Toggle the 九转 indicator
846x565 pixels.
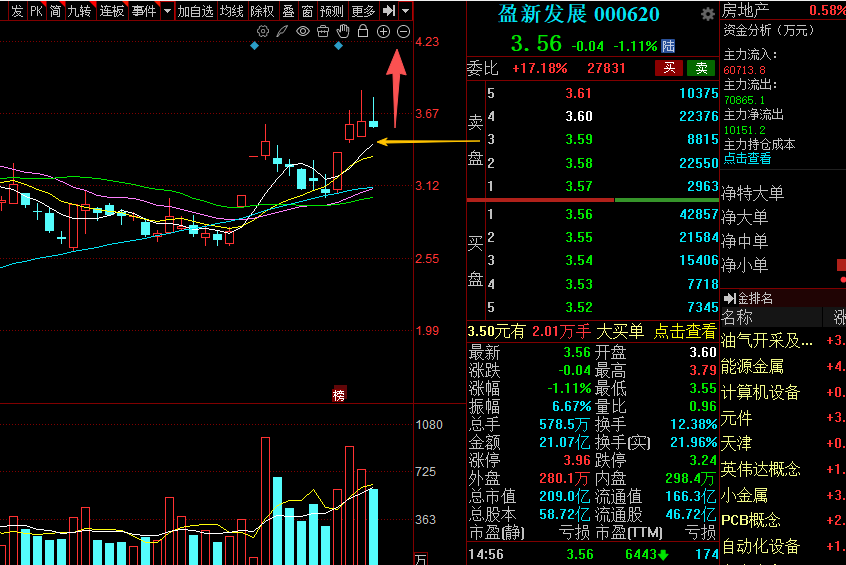click(80, 11)
